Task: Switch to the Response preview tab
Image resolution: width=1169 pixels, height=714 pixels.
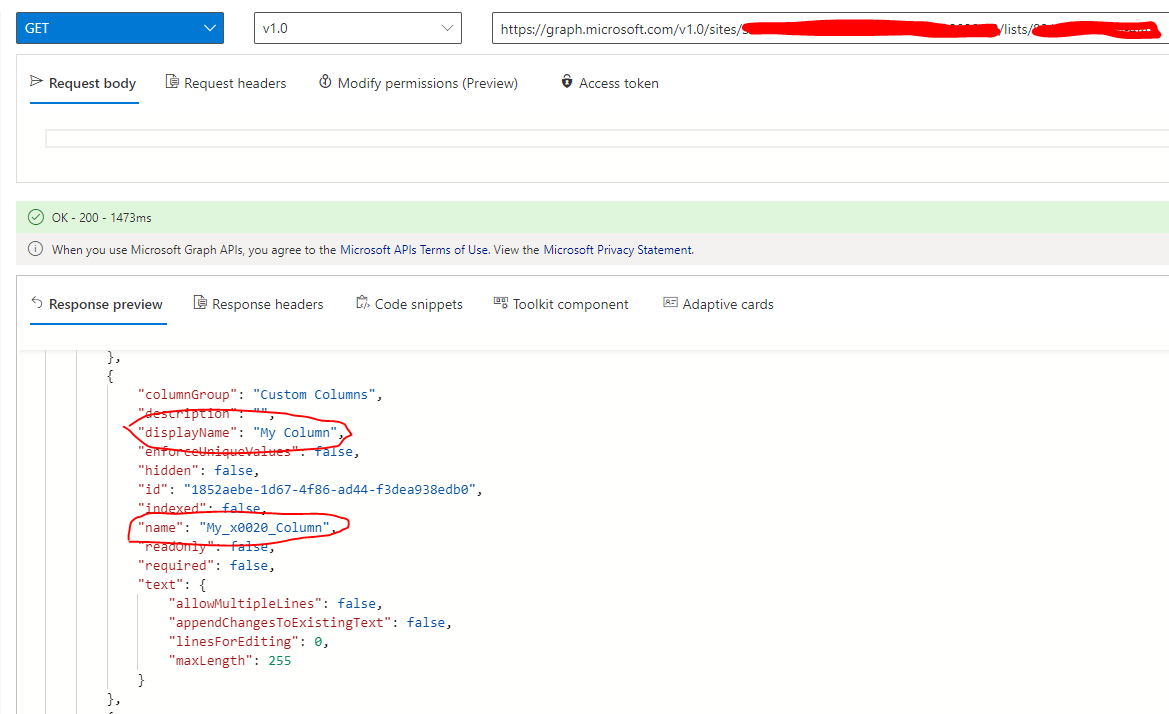Action: tap(98, 304)
